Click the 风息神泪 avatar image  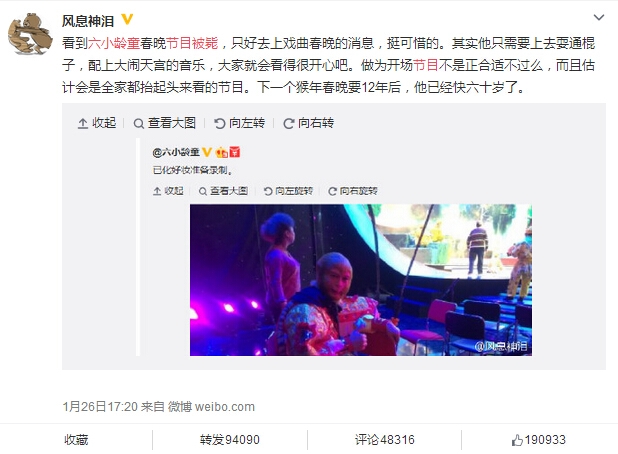(x=30, y=34)
